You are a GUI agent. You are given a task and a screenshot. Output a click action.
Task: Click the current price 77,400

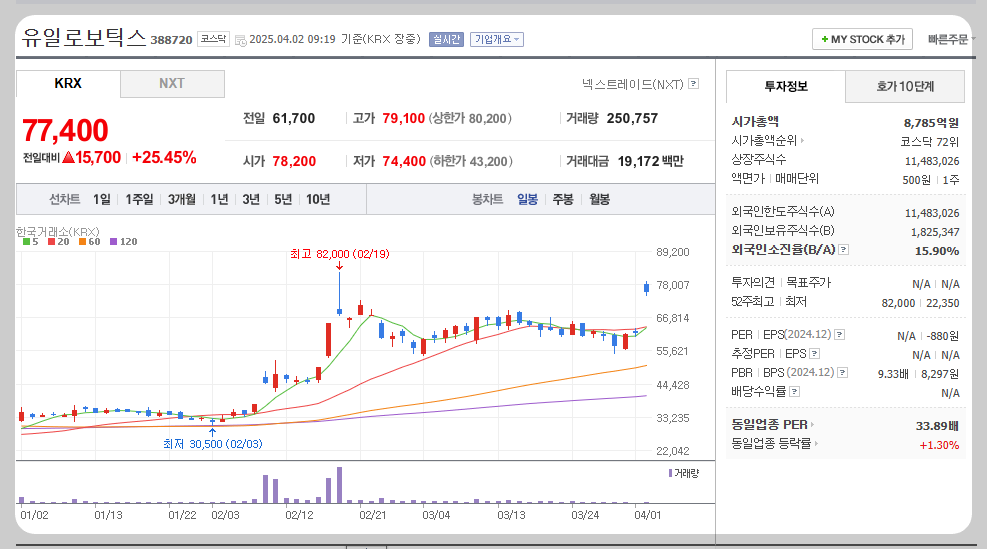pyautogui.click(x=65, y=130)
